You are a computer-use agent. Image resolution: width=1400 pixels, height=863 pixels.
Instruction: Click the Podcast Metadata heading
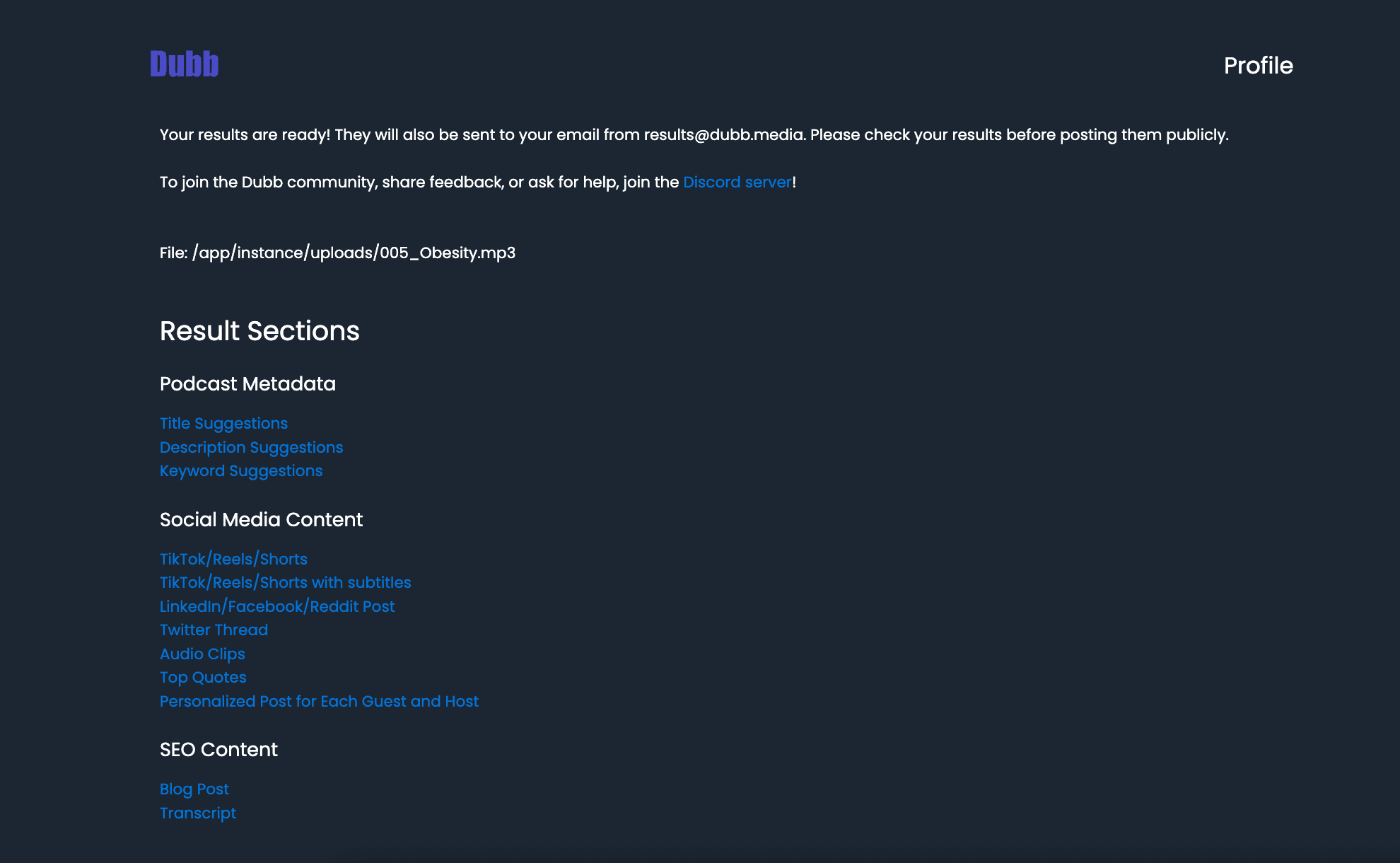tap(247, 384)
